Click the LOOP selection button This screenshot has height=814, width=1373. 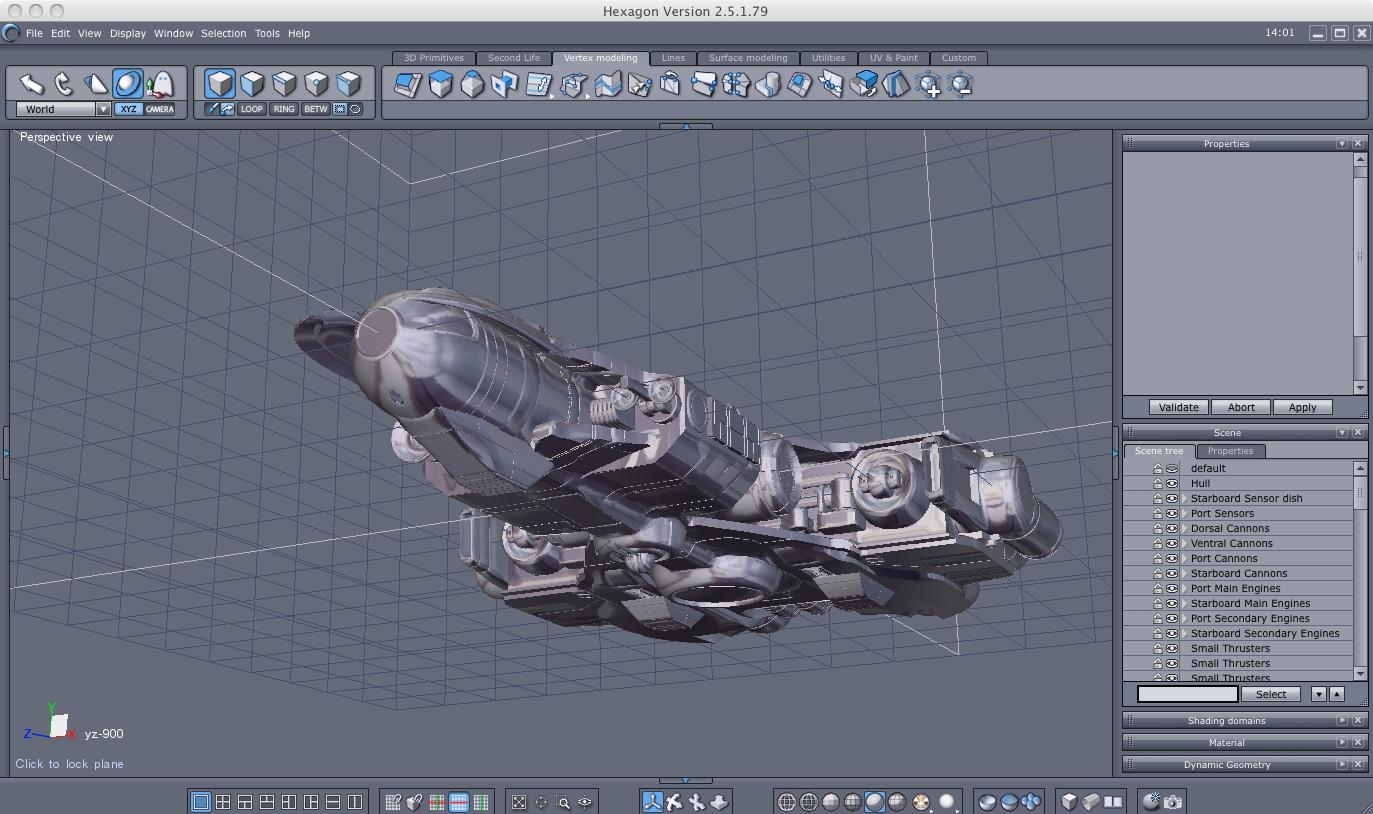pyautogui.click(x=252, y=109)
